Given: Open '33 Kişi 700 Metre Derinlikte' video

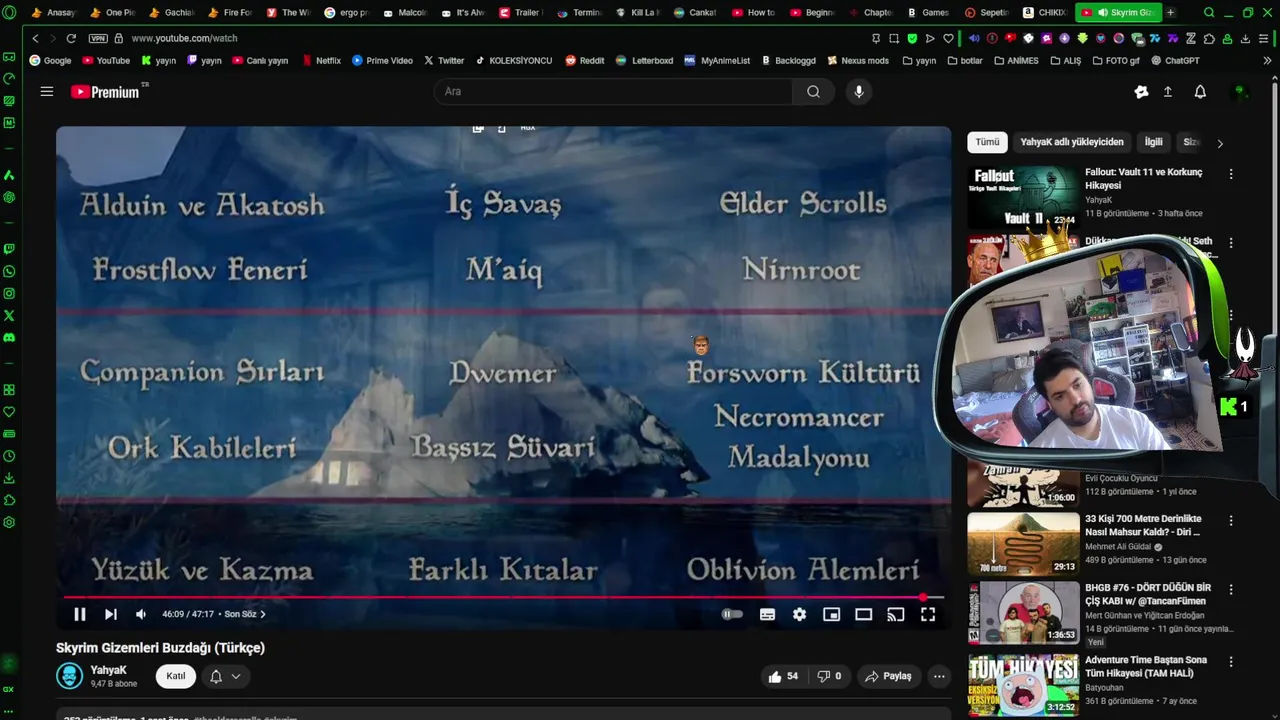Looking at the screenshot, I should [x=1023, y=544].
